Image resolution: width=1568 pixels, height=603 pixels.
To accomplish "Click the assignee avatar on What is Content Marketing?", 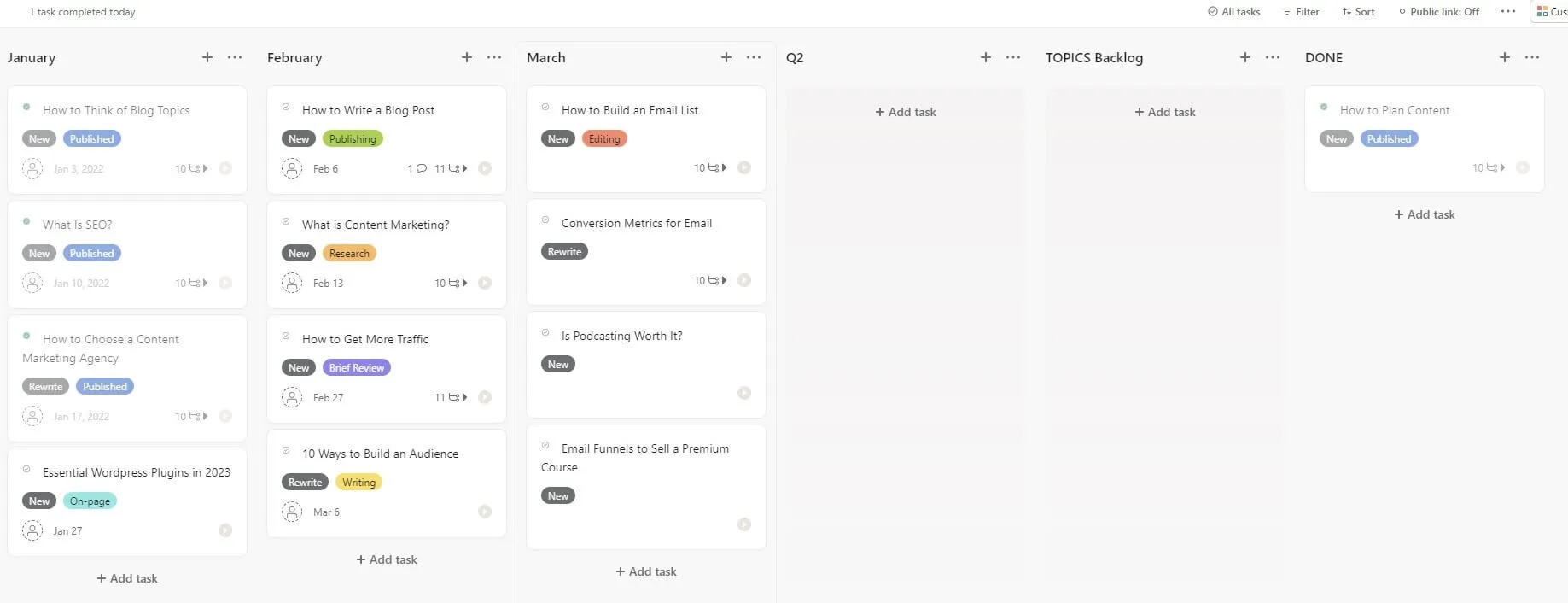I will [x=292, y=283].
